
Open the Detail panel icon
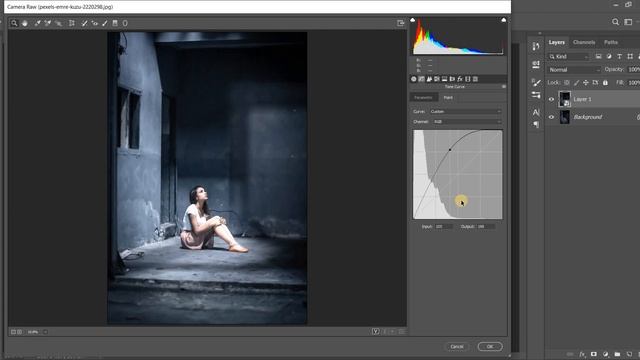(429, 79)
